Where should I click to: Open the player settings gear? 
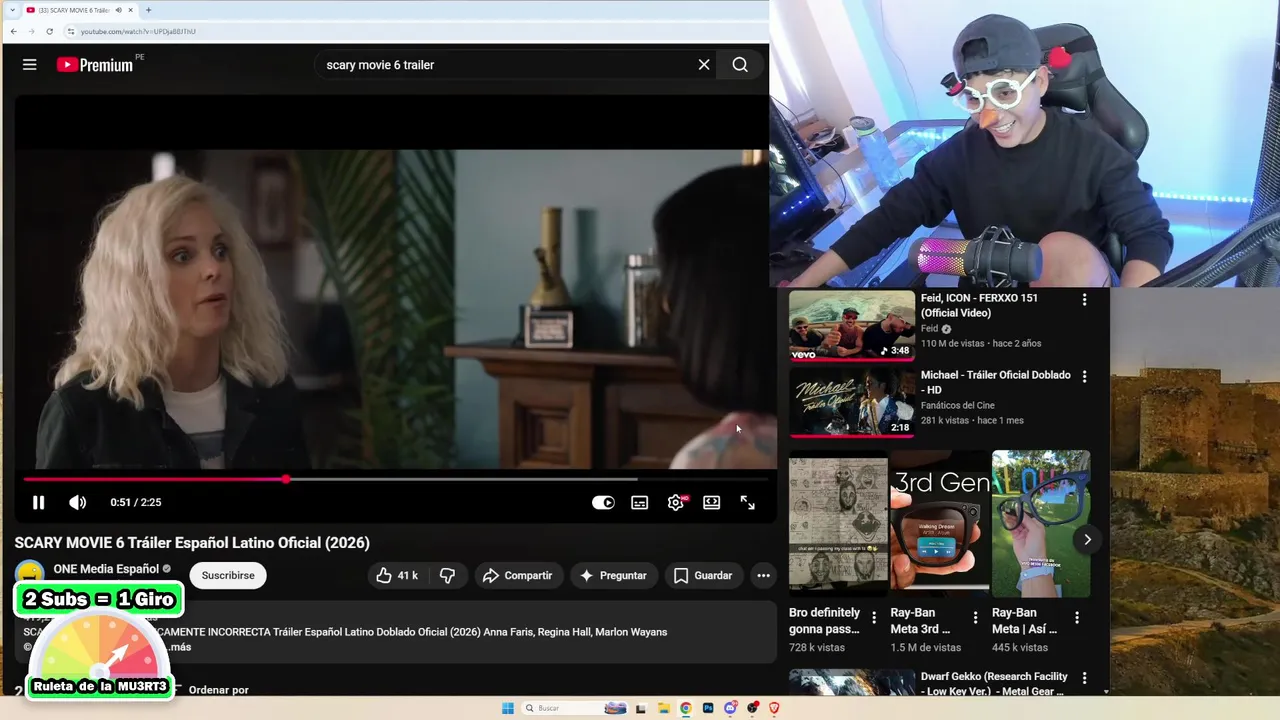click(676, 502)
